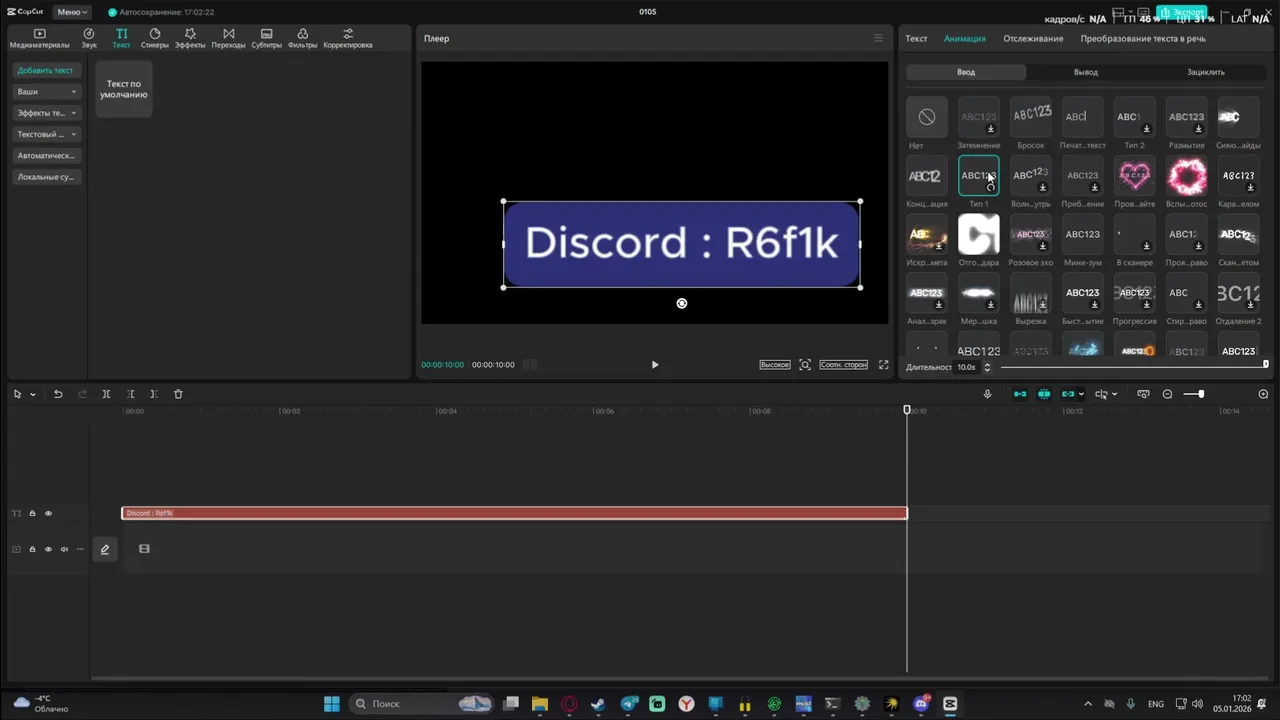Play the video preview
Screen dimensions: 1280x720
pos(655,365)
